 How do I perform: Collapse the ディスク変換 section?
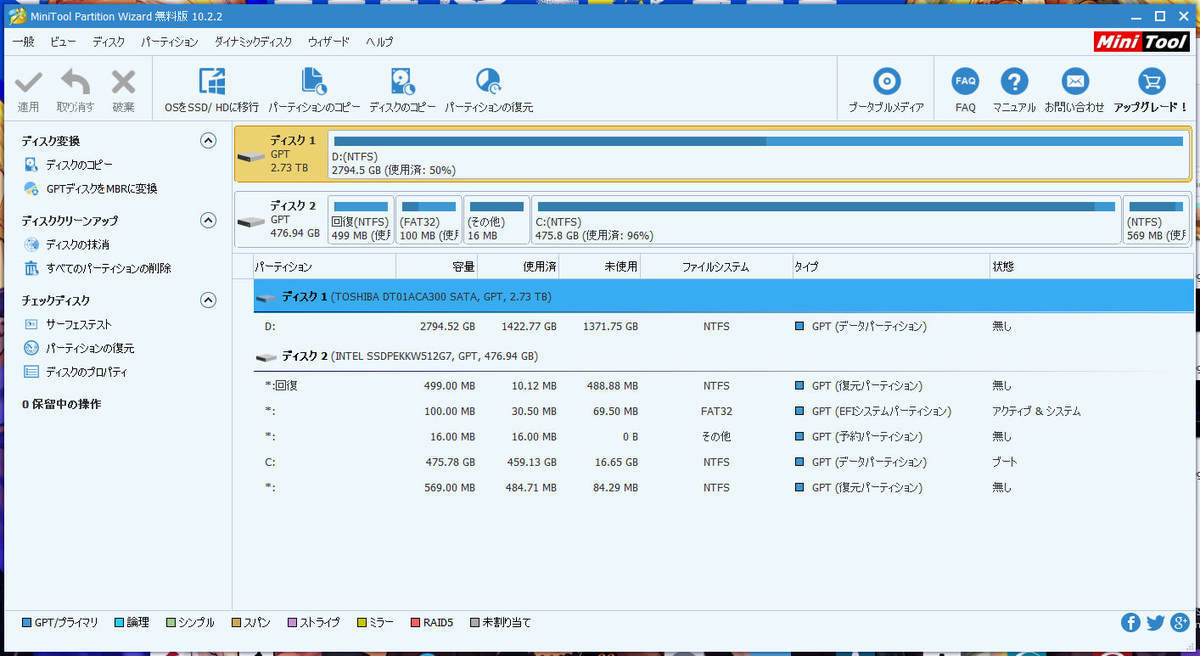click(208, 141)
